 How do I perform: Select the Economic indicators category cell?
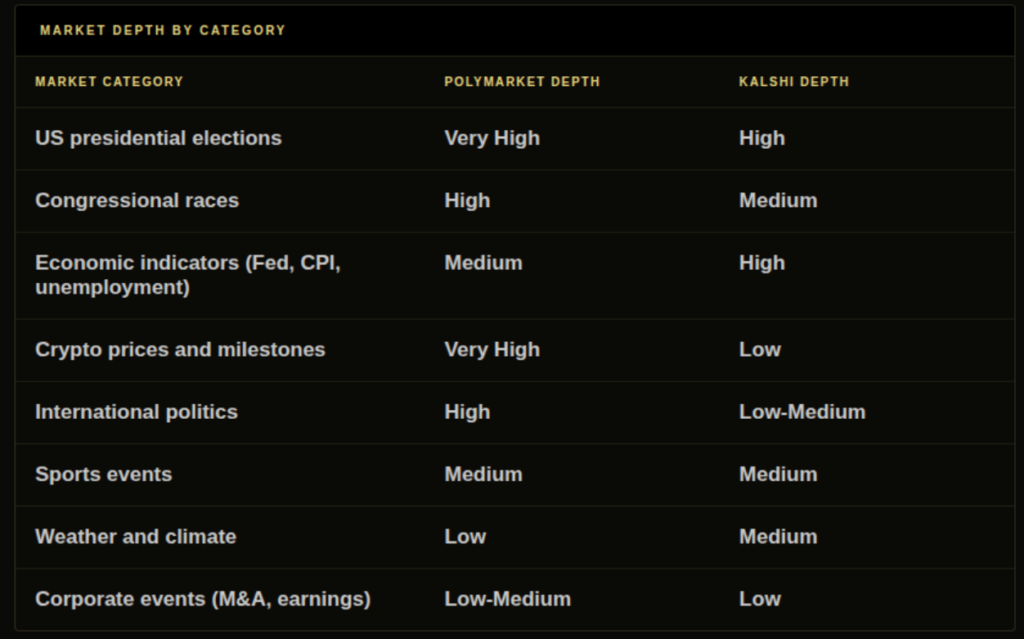tap(188, 275)
